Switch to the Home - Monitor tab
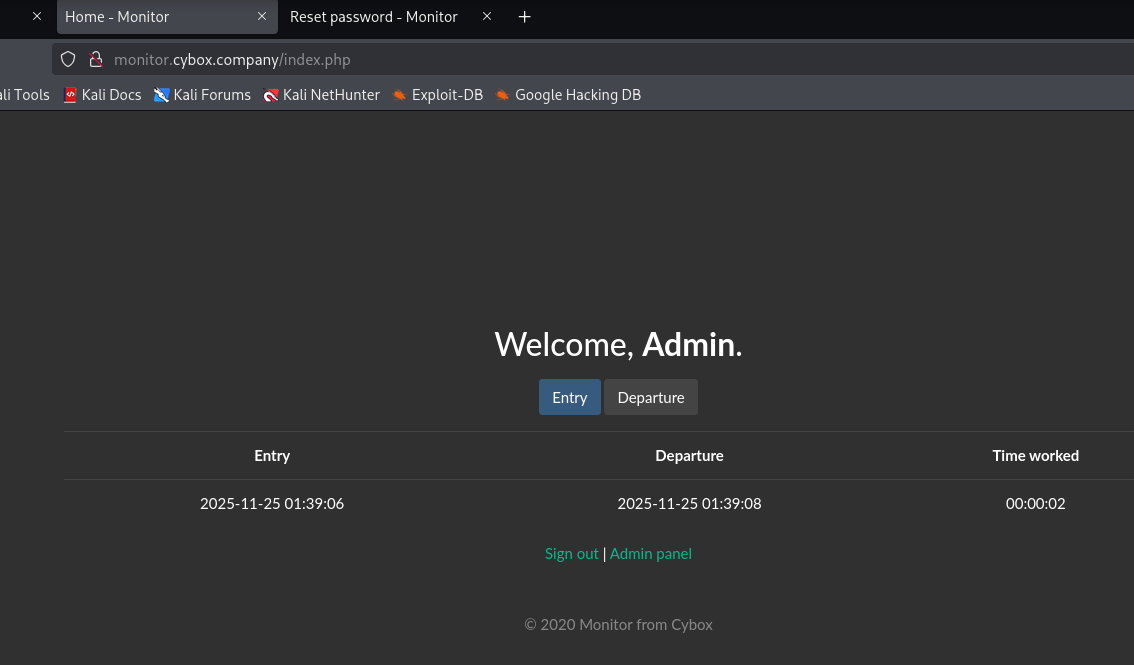The height and width of the screenshot is (665, 1134). pos(150,17)
